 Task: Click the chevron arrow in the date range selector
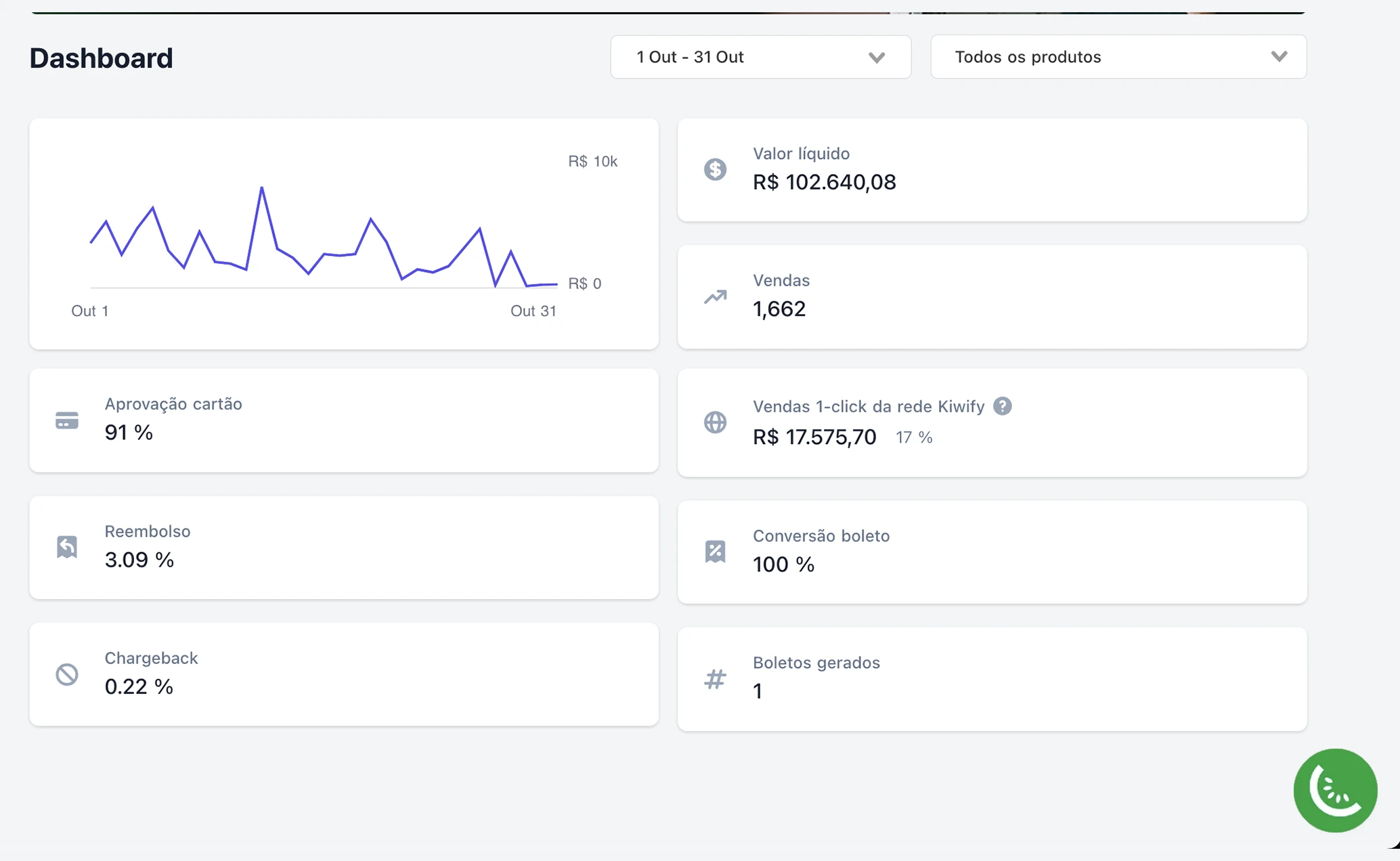877,58
